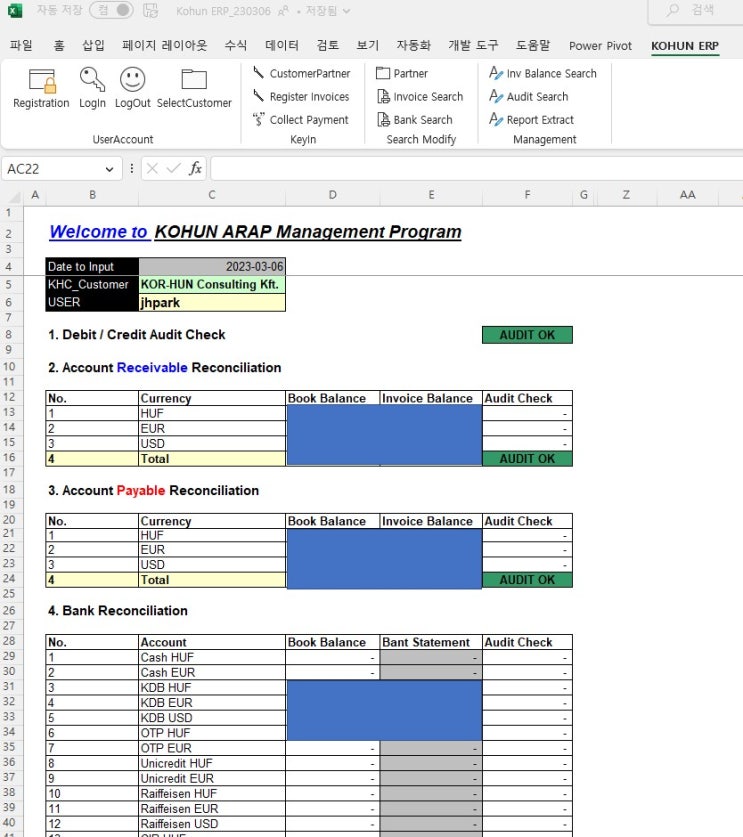Screen dimensions: 743x837
Task: Expand the Name Box dropdown arrow
Action: pyautogui.click(x=116, y=169)
